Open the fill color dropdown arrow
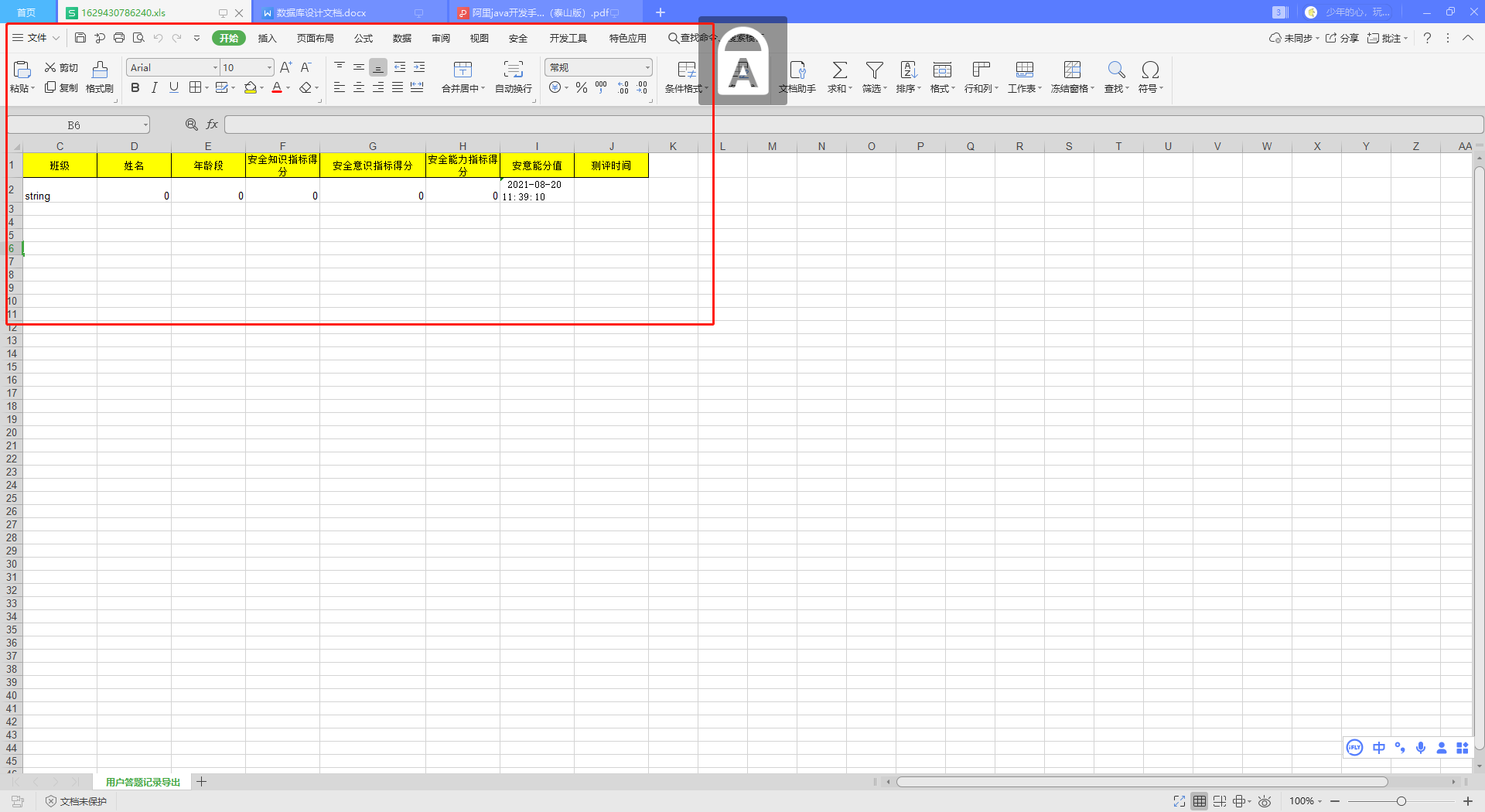The width and height of the screenshot is (1485, 812). tap(262, 88)
